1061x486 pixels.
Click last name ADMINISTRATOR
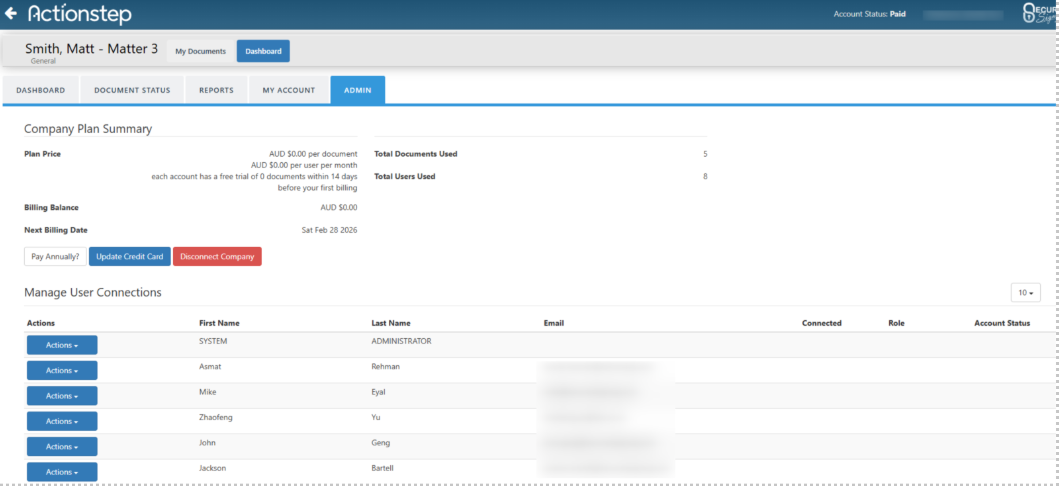401,341
